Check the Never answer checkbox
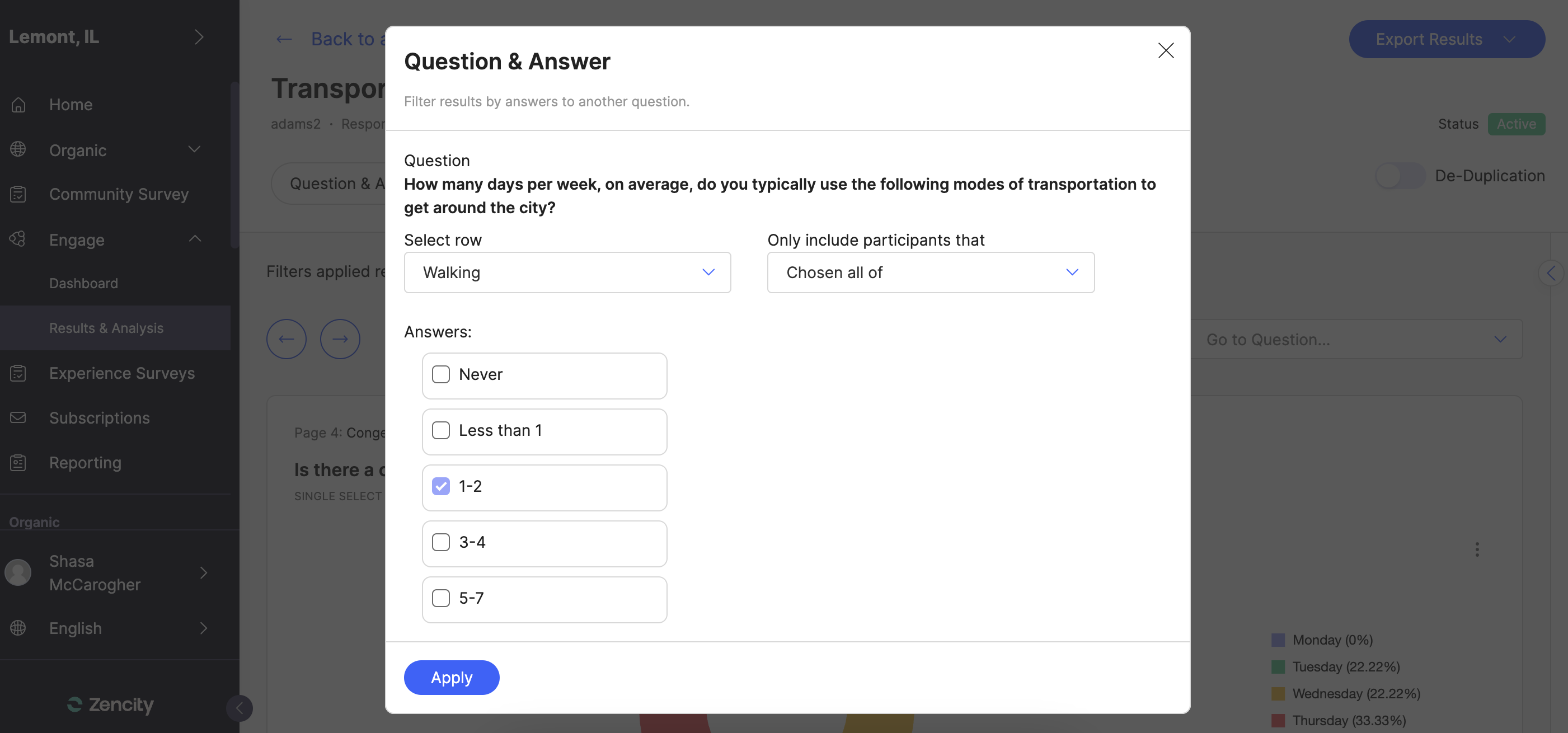1568x733 pixels. click(x=441, y=374)
